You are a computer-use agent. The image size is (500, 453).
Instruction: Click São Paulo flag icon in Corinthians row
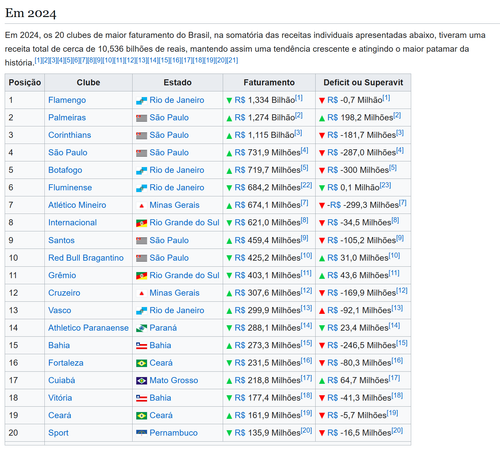141,136
